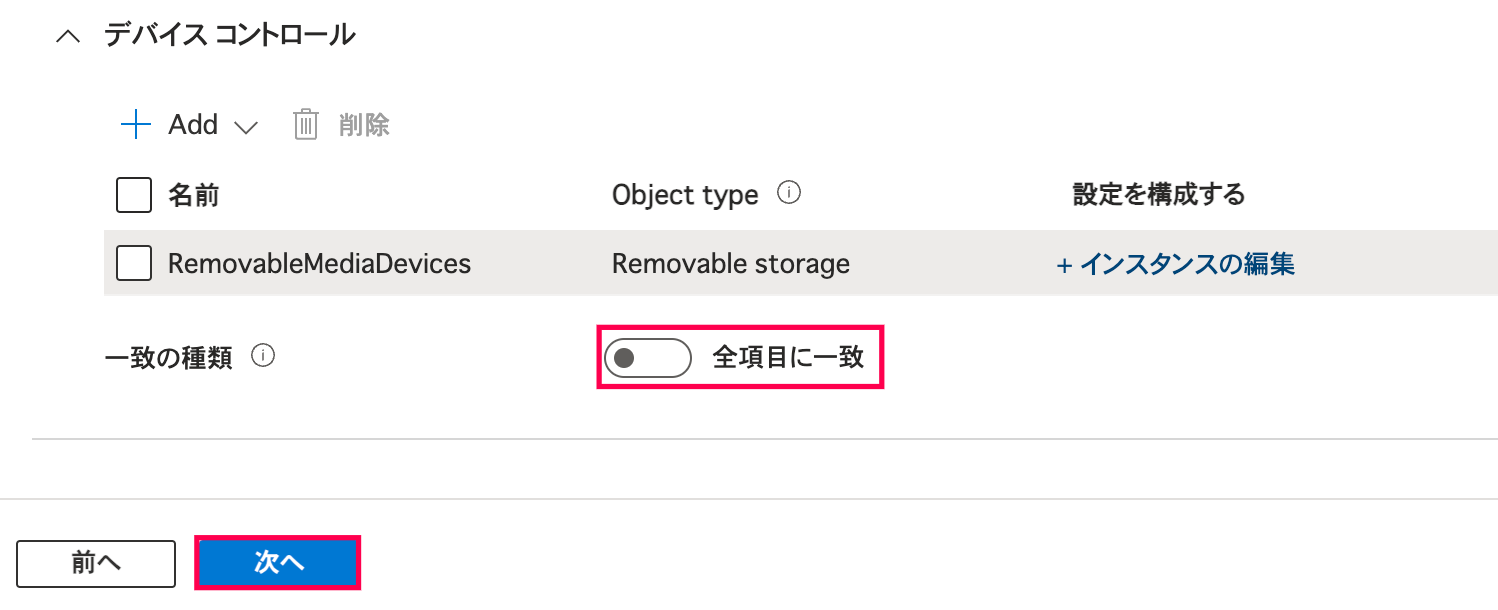Click the Object type column header

(x=685, y=195)
